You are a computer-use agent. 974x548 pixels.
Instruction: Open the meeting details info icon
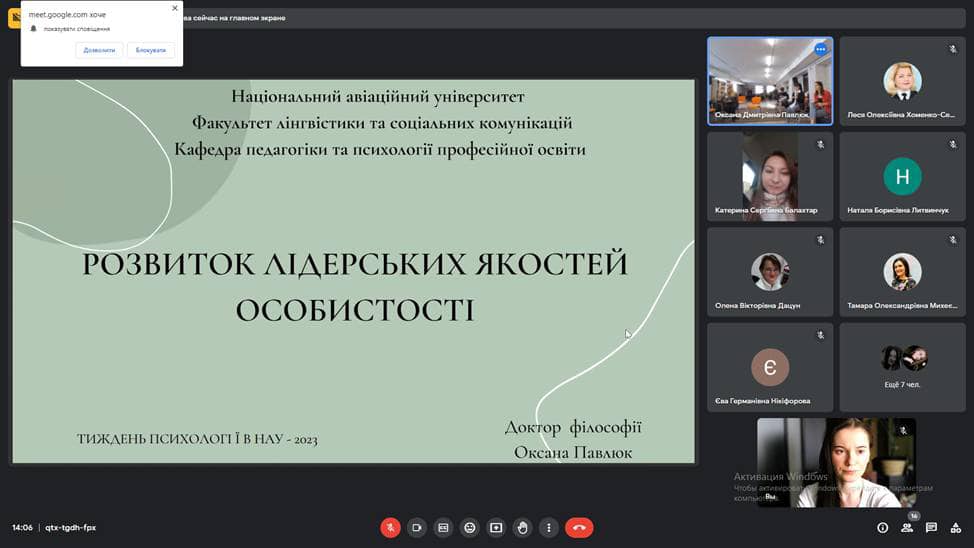point(882,527)
